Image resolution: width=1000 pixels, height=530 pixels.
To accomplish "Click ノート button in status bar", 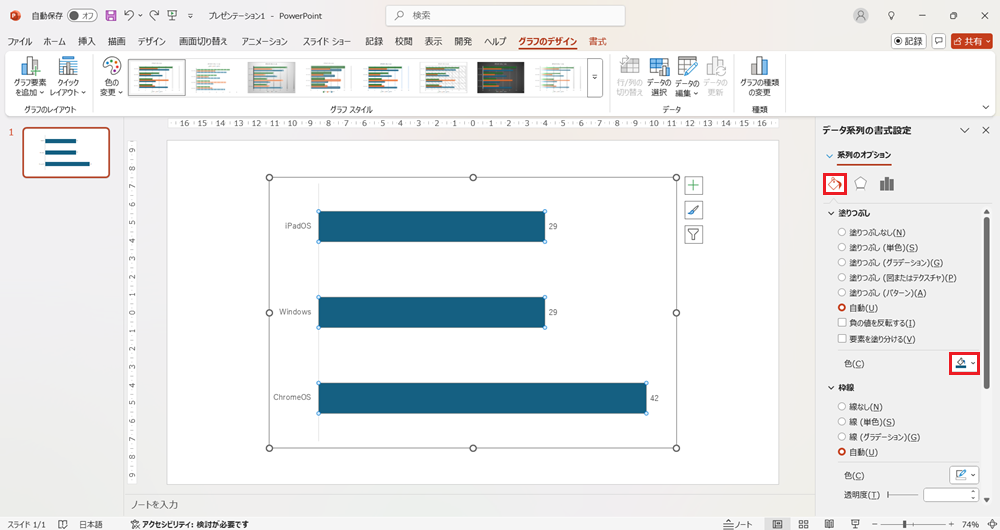I will pyautogui.click(x=737, y=524).
